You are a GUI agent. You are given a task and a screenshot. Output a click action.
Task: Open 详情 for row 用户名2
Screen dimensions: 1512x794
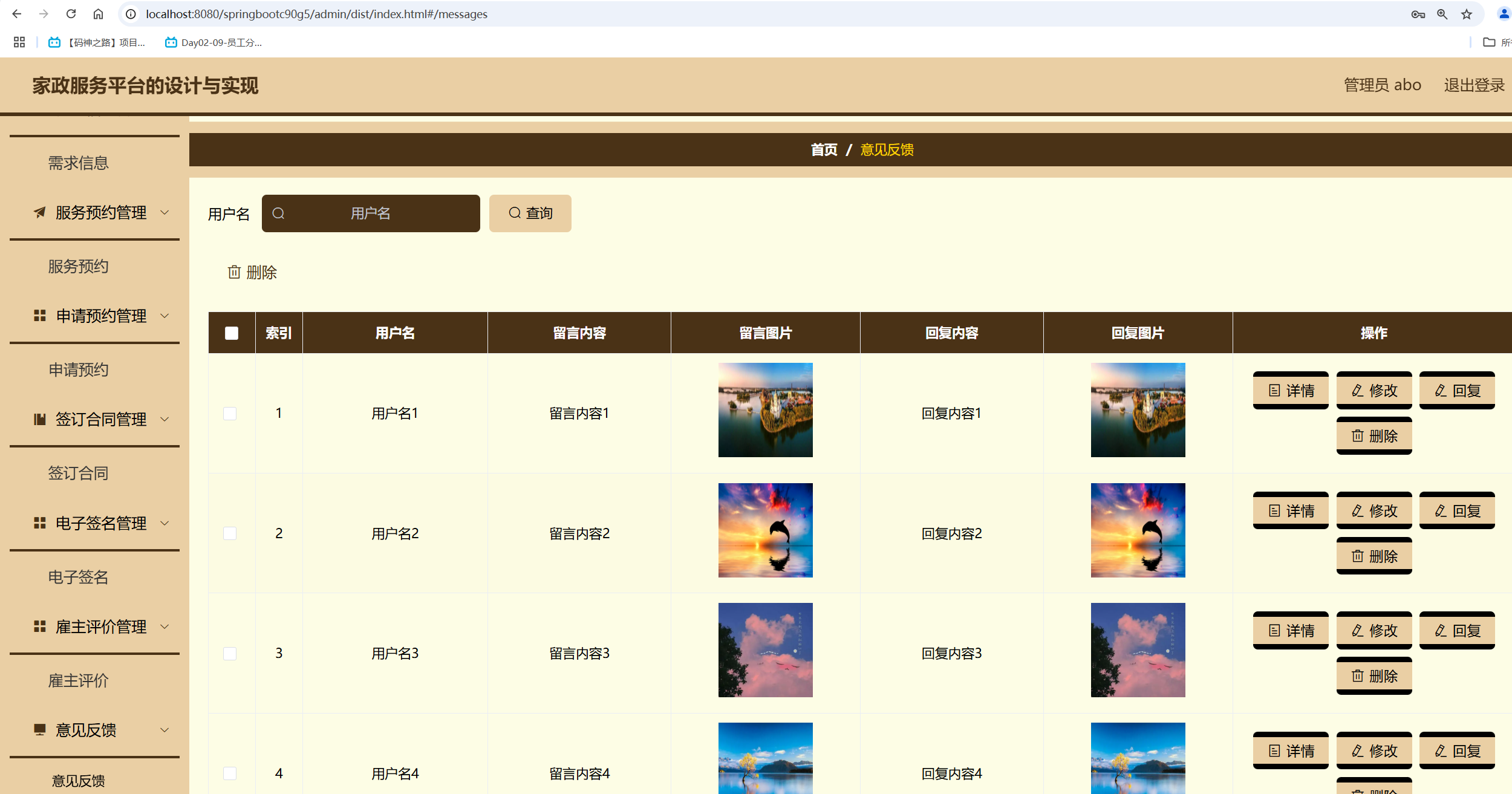(1291, 511)
